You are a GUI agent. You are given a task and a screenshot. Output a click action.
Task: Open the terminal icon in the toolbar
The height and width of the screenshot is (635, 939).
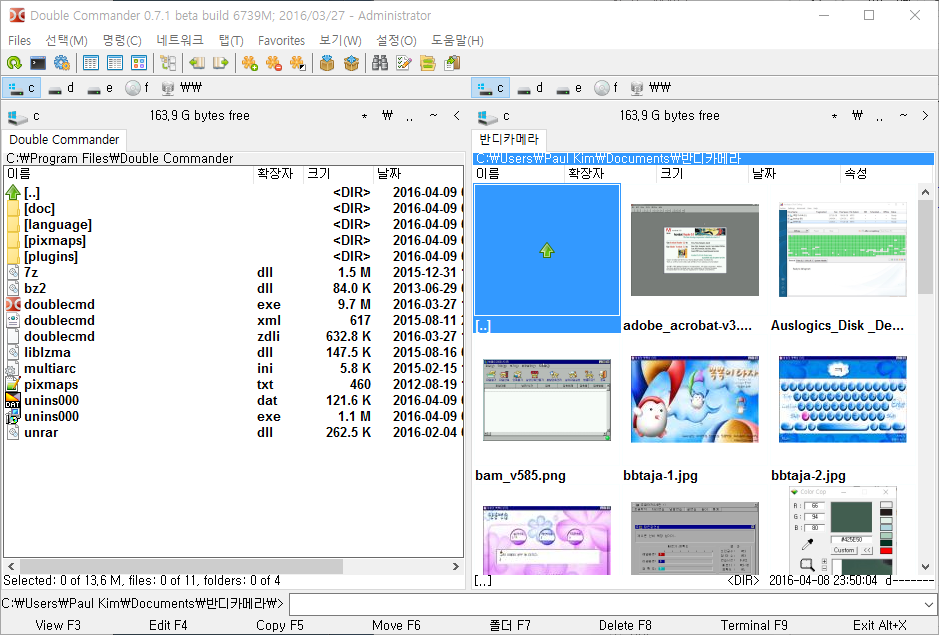(x=38, y=63)
